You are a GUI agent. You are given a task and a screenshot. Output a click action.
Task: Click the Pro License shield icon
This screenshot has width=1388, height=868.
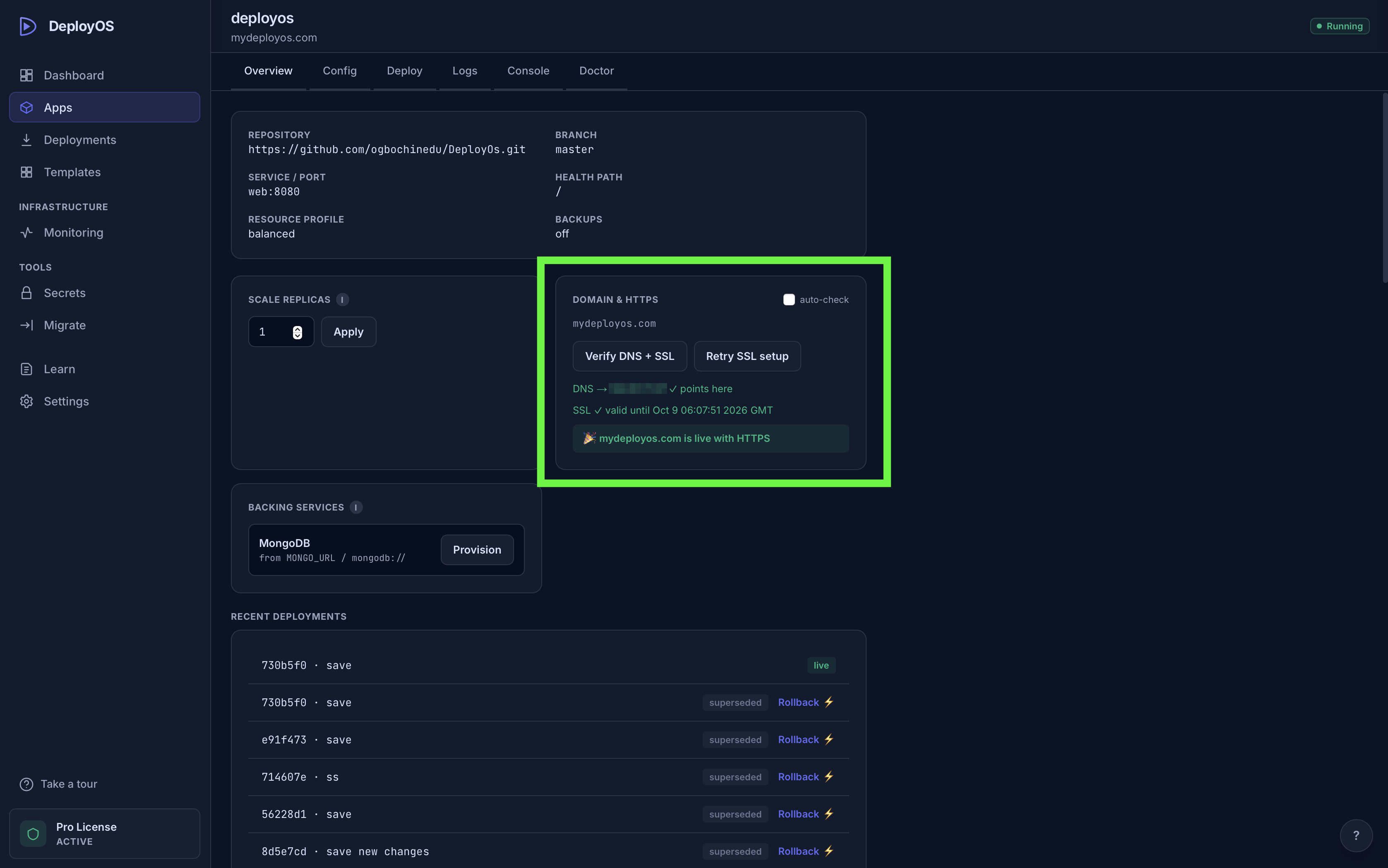33,834
